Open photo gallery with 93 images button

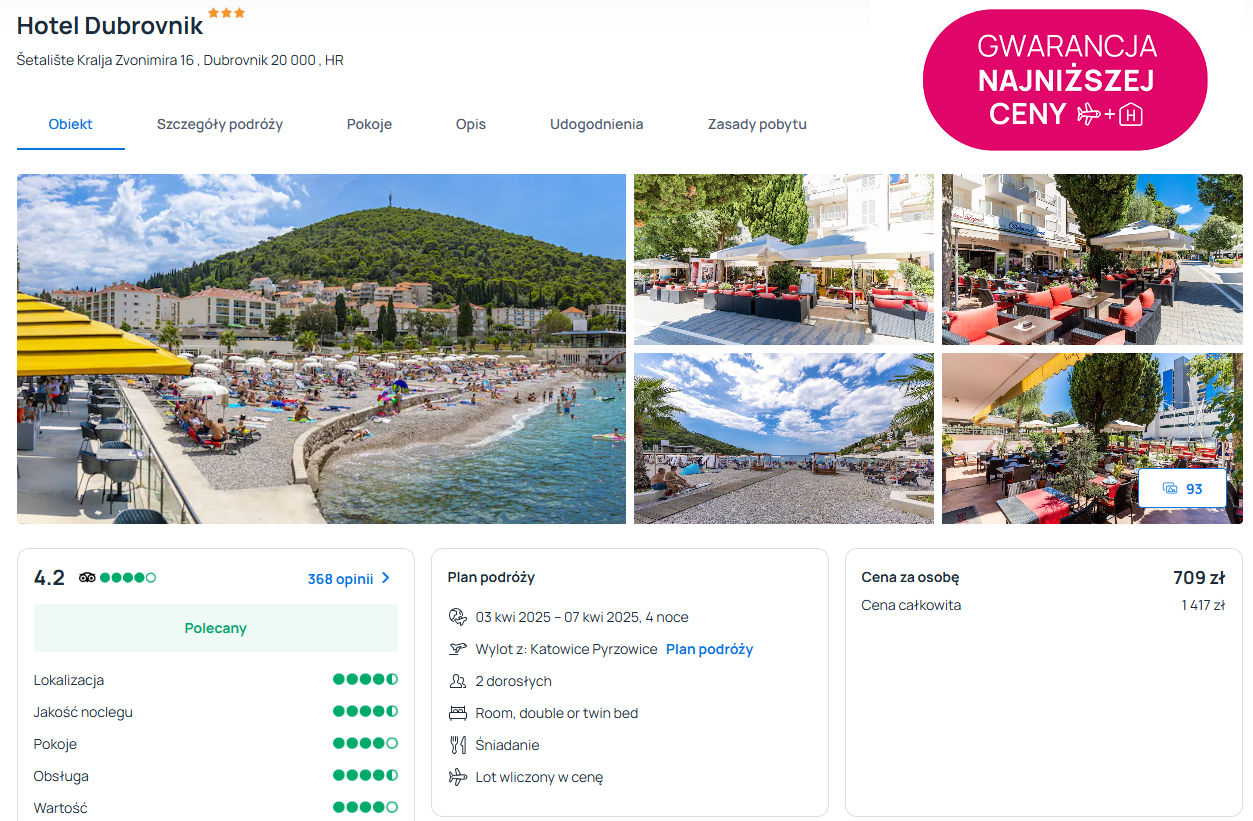pyautogui.click(x=1182, y=488)
